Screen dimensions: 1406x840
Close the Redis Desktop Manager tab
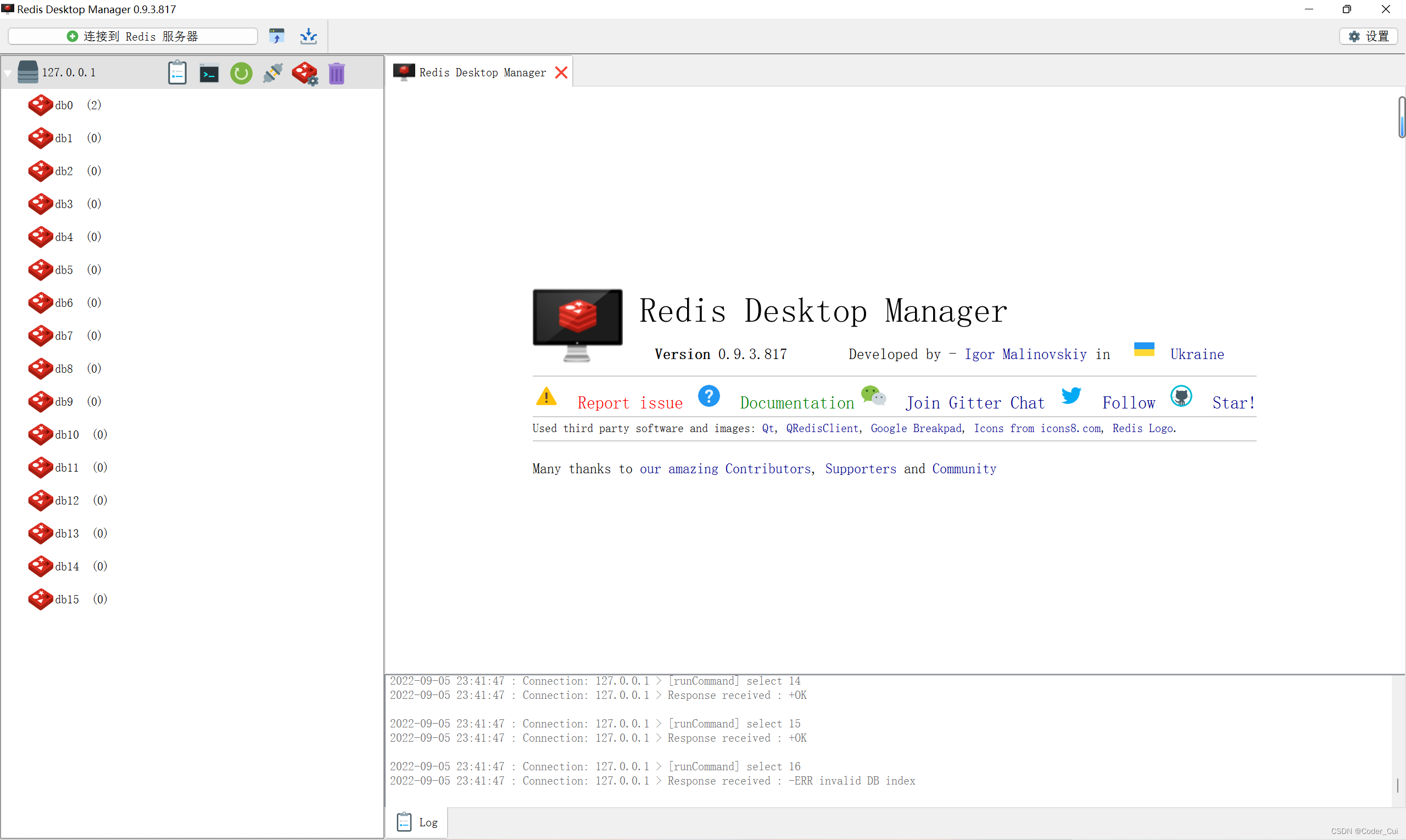(x=561, y=73)
